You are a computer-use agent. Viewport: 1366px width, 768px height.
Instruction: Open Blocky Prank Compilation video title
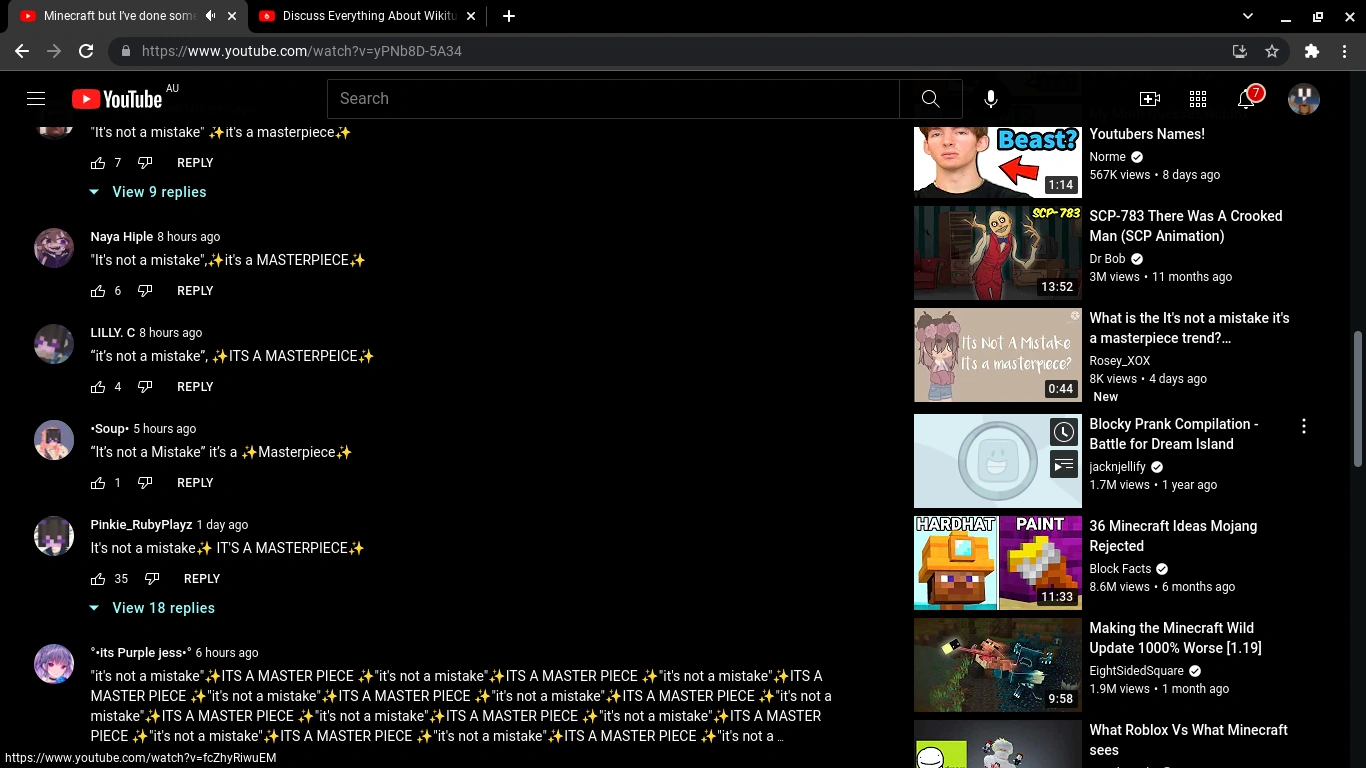(x=1174, y=434)
